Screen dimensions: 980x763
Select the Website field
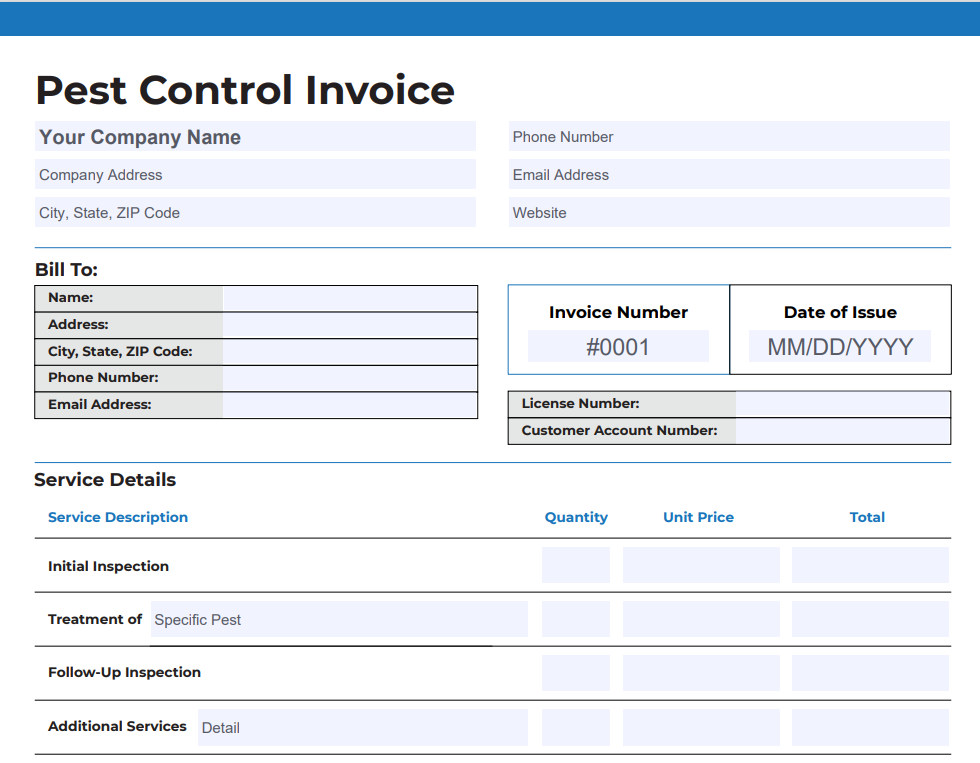729,212
